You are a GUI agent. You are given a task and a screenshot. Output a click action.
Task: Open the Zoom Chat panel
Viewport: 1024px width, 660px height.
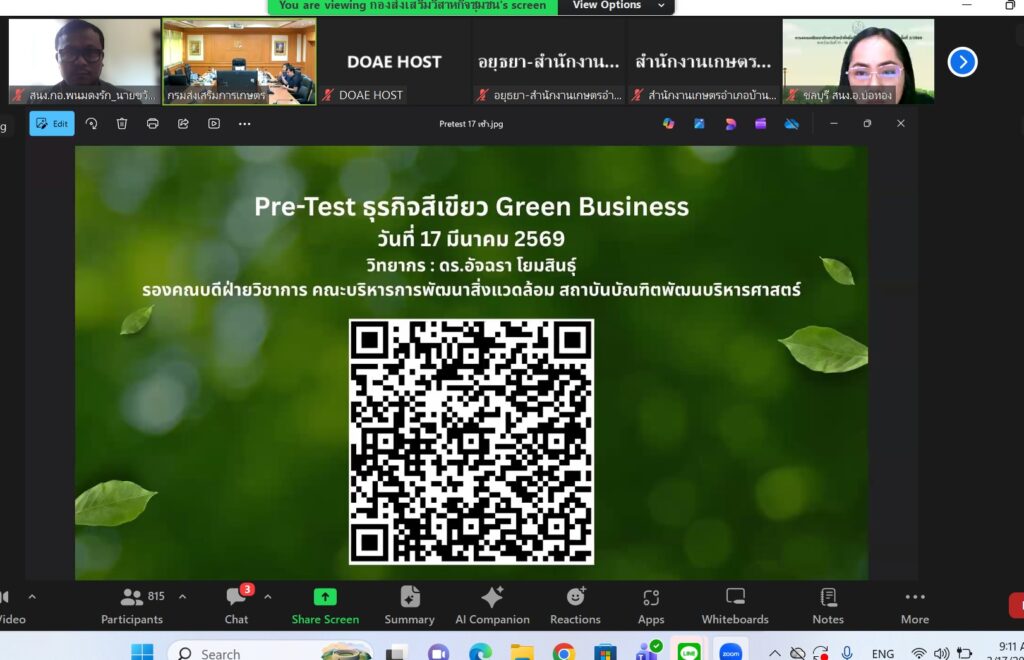[x=236, y=605]
